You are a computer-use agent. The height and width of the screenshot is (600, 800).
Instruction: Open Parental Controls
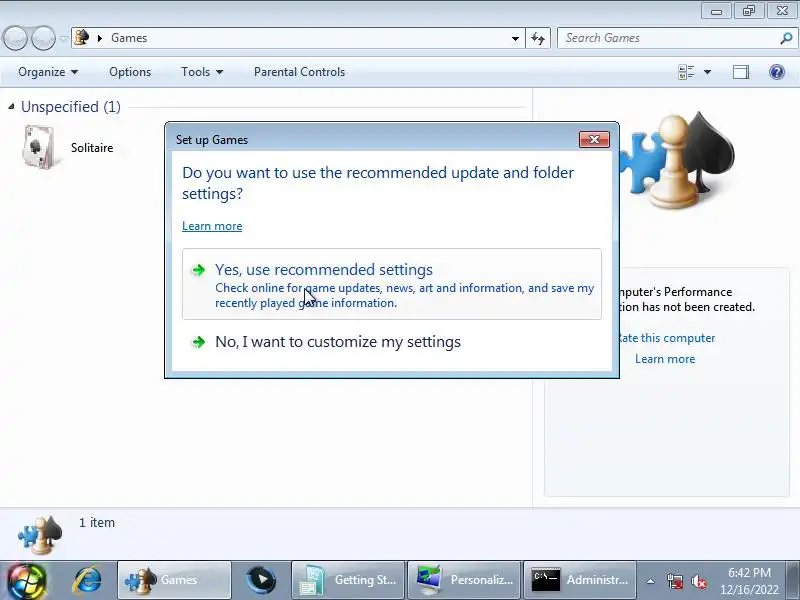click(x=299, y=72)
